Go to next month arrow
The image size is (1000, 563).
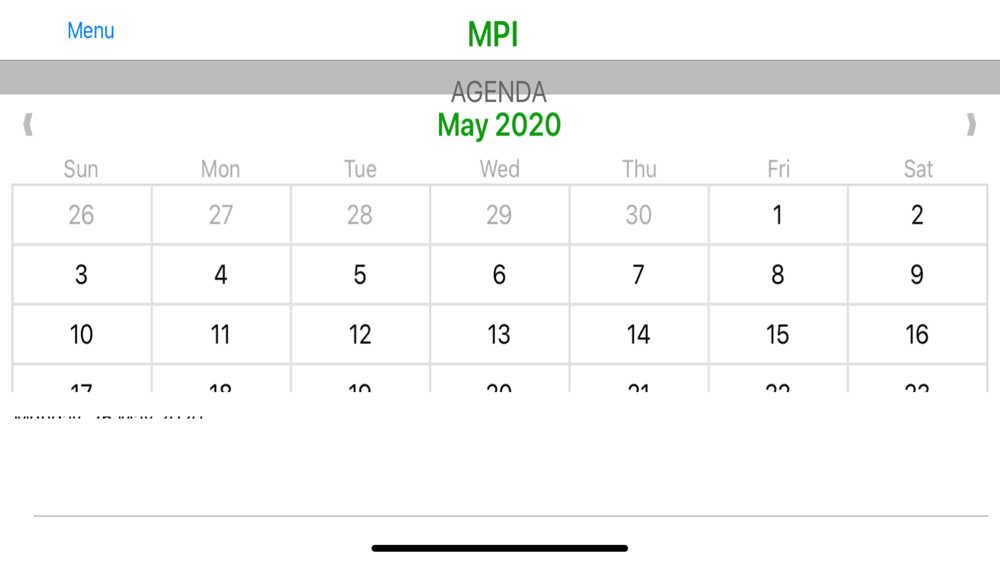click(x=971, y=124)
